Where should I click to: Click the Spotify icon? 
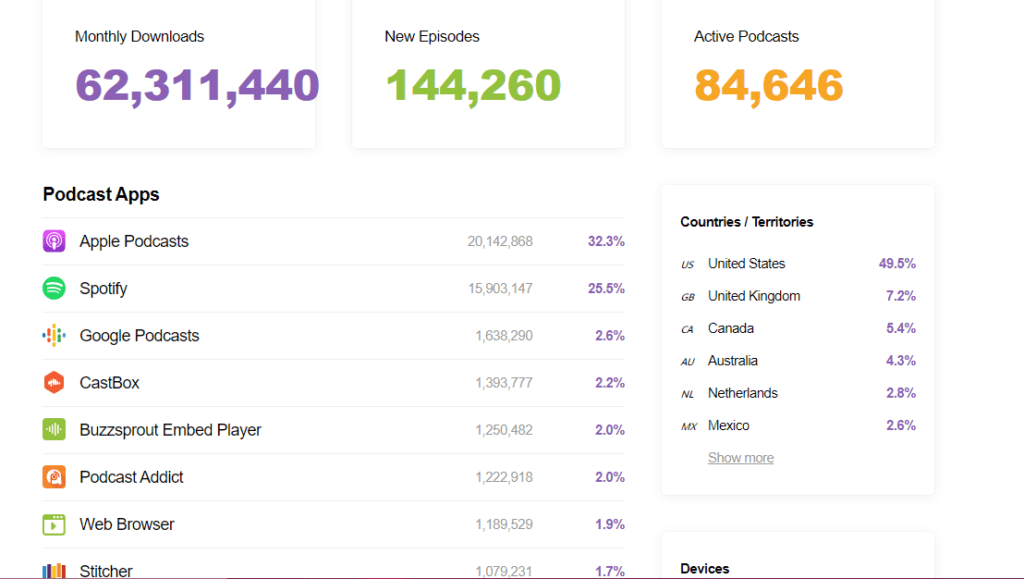pyautogui.click(x=54, y=288)
